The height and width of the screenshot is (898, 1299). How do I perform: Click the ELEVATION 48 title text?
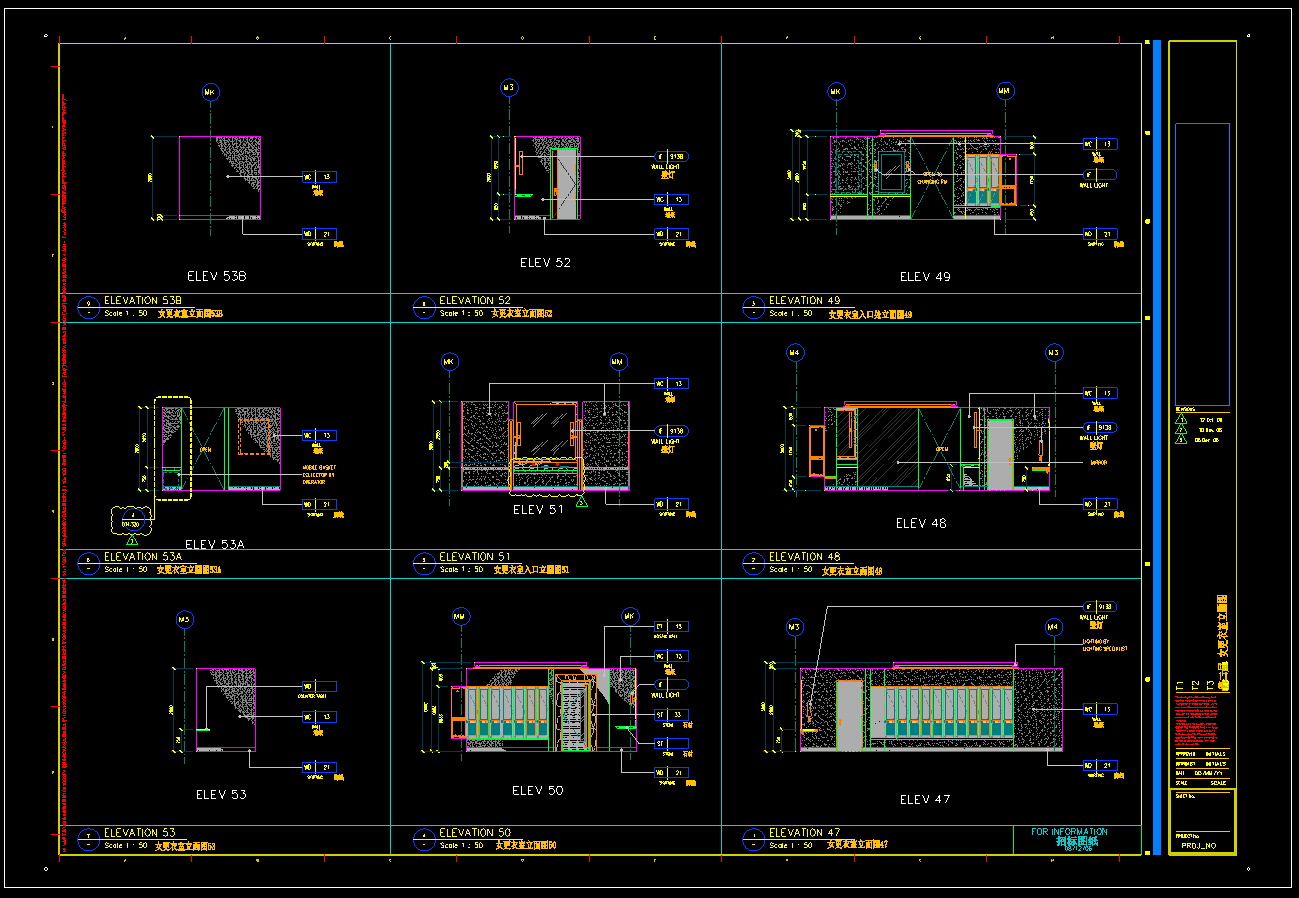pos(805,556)
